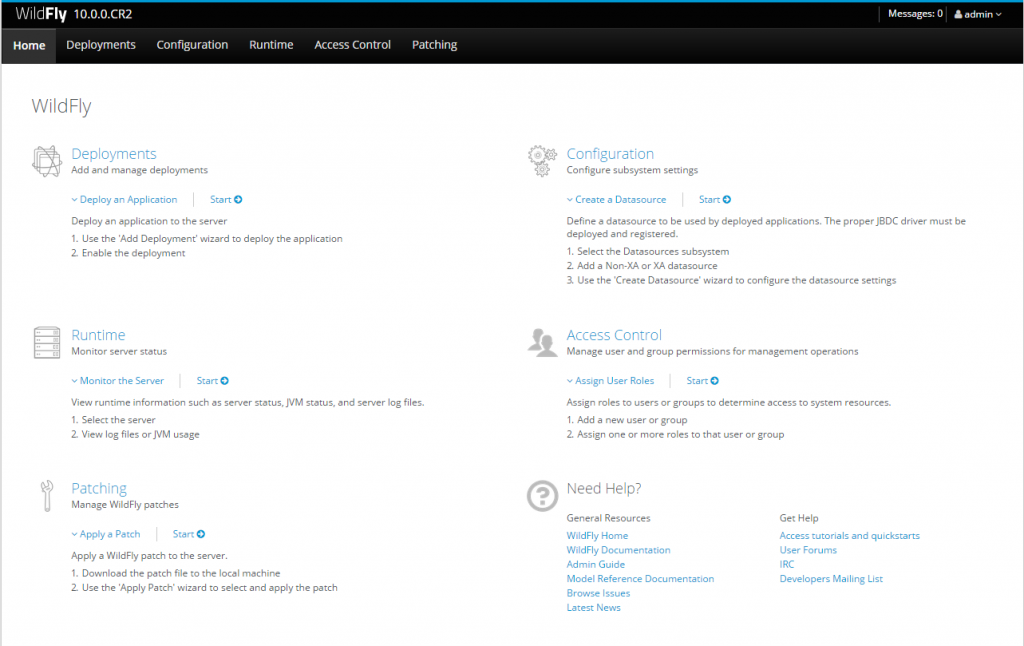Screen dimensions: 1024x646
Task: Click 'Enable the deployment' step text
Action: tap(133, 253)
